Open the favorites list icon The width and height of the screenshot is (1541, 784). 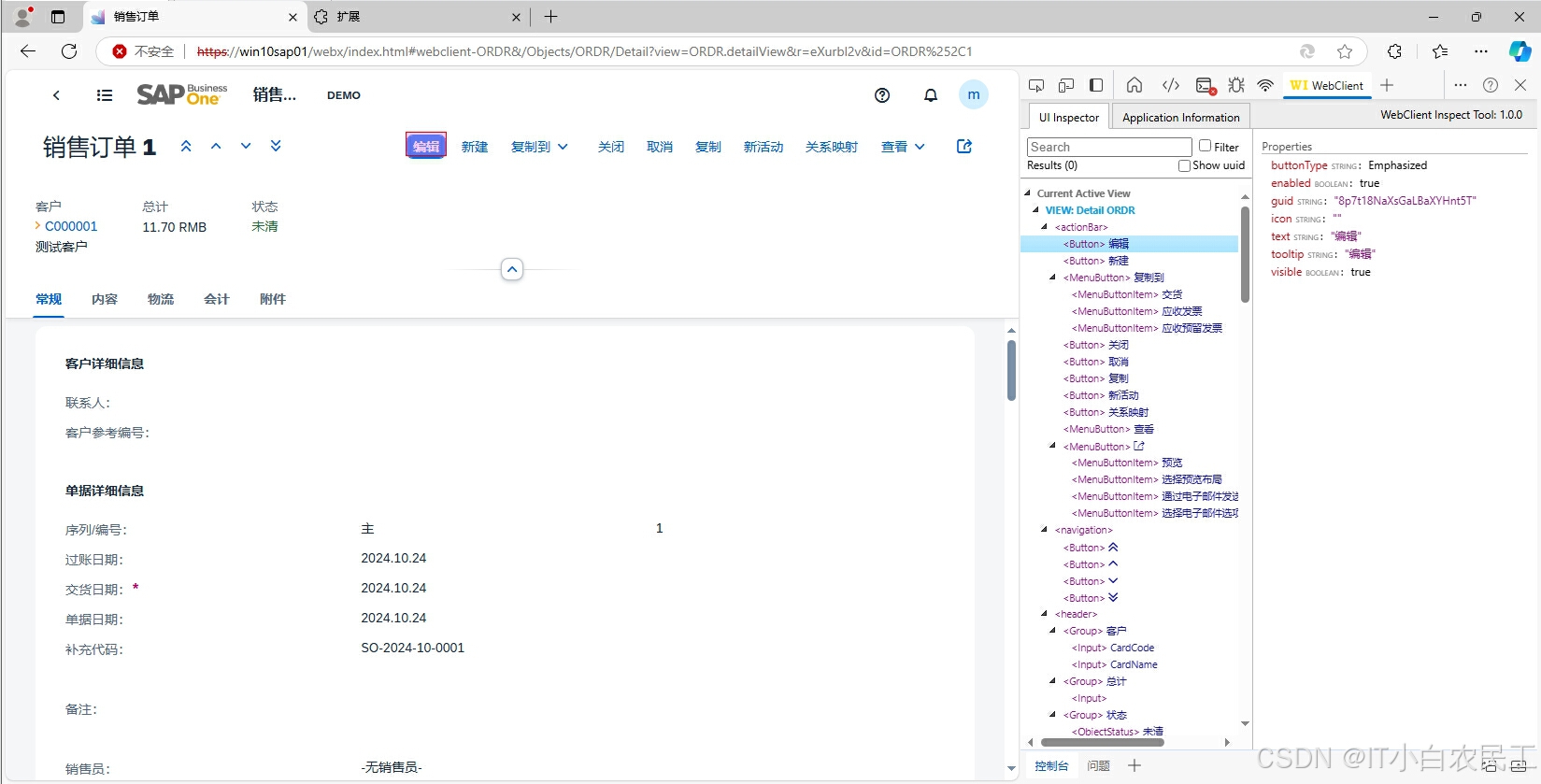pyautogui.click(x=1440, y=51)
